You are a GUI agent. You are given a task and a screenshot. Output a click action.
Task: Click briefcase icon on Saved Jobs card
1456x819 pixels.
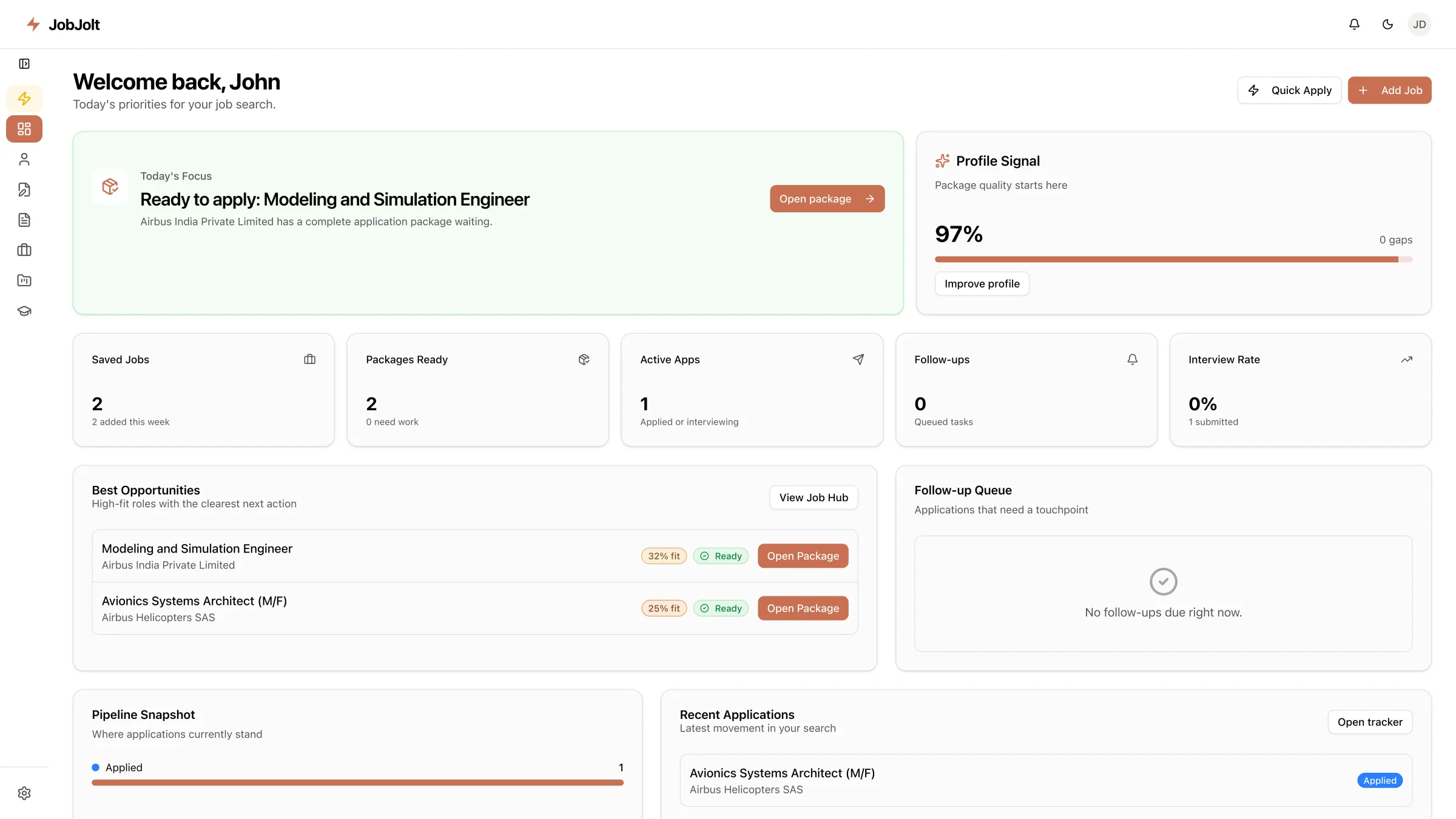click(x=309, y=359)
